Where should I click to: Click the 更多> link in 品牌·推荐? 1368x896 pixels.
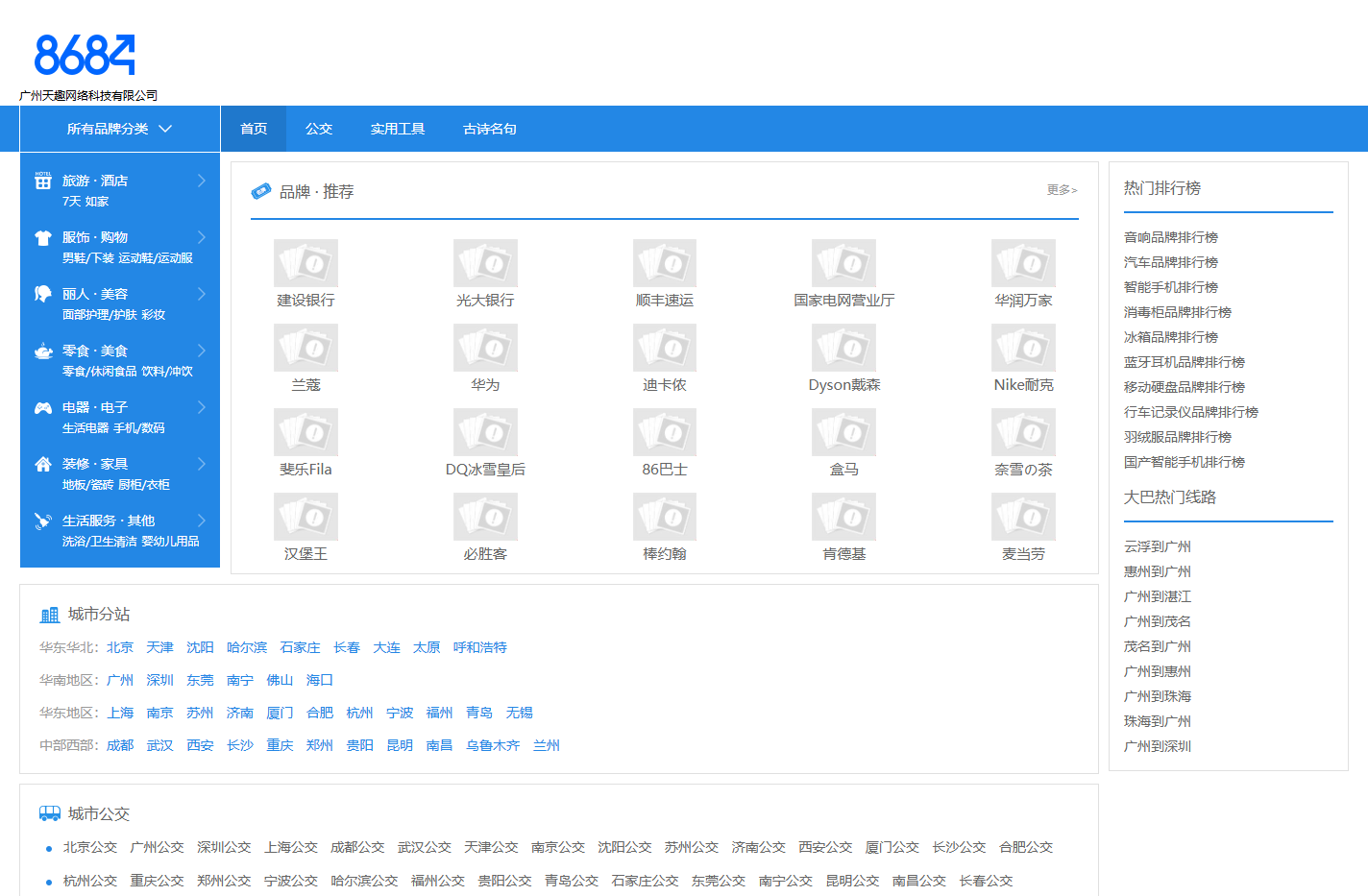pos(1063,190)
